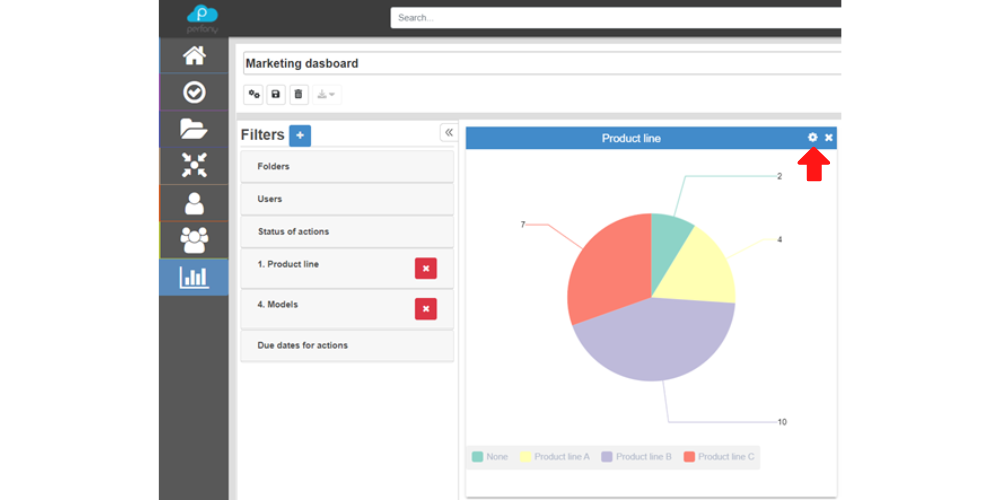Open the download export dropdown
Viewport: 1000px width, 500px height.
point(326,94)
